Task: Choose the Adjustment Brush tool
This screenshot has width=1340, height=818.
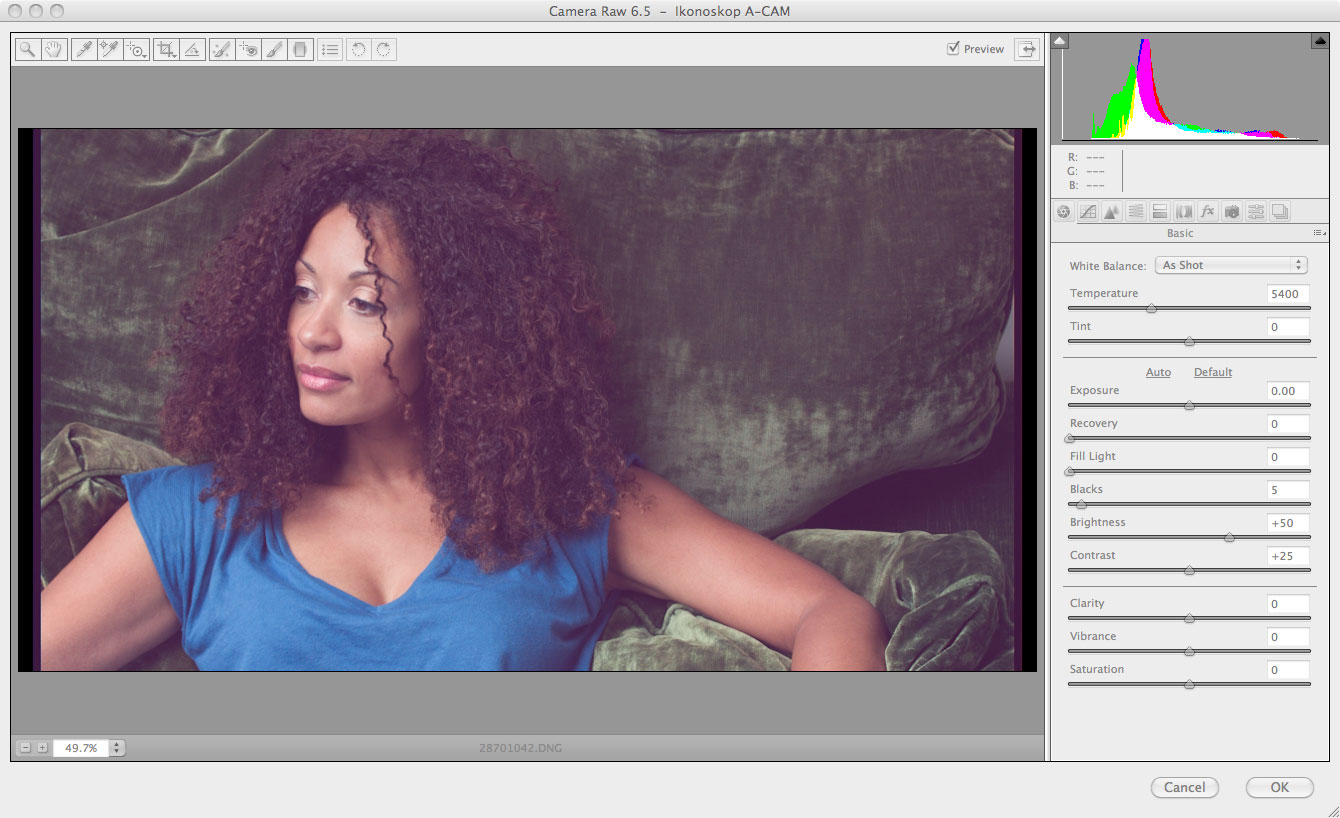Action: click(x=274, y=49)
